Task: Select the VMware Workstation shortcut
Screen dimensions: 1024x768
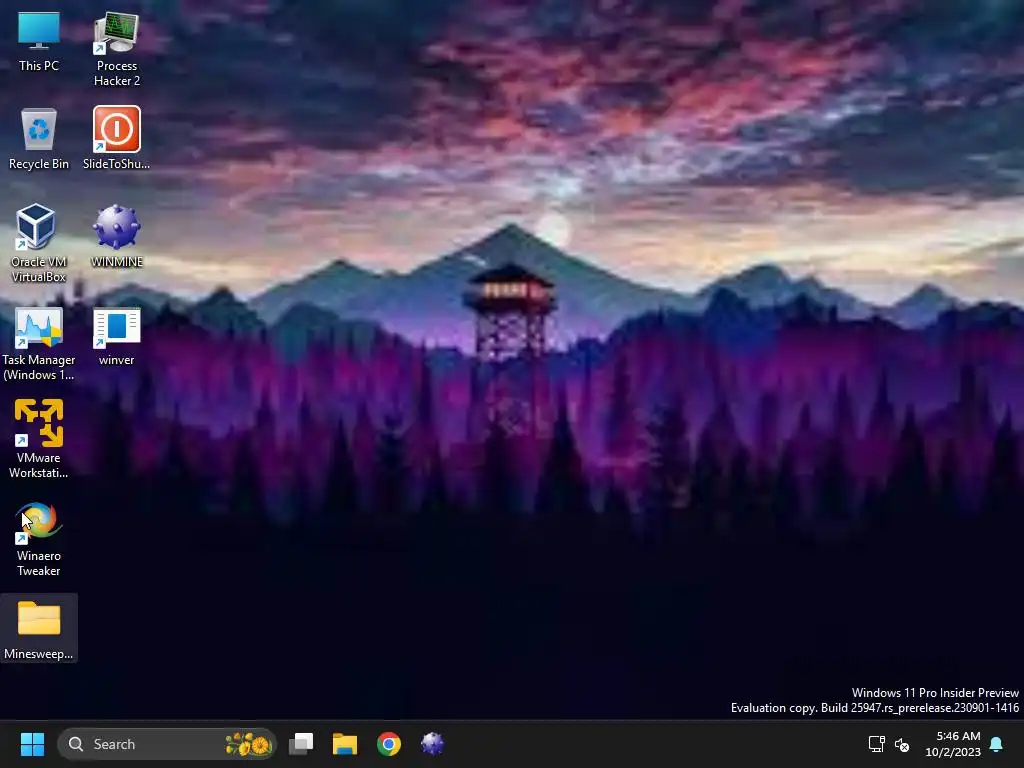Action: pos(39,439)
